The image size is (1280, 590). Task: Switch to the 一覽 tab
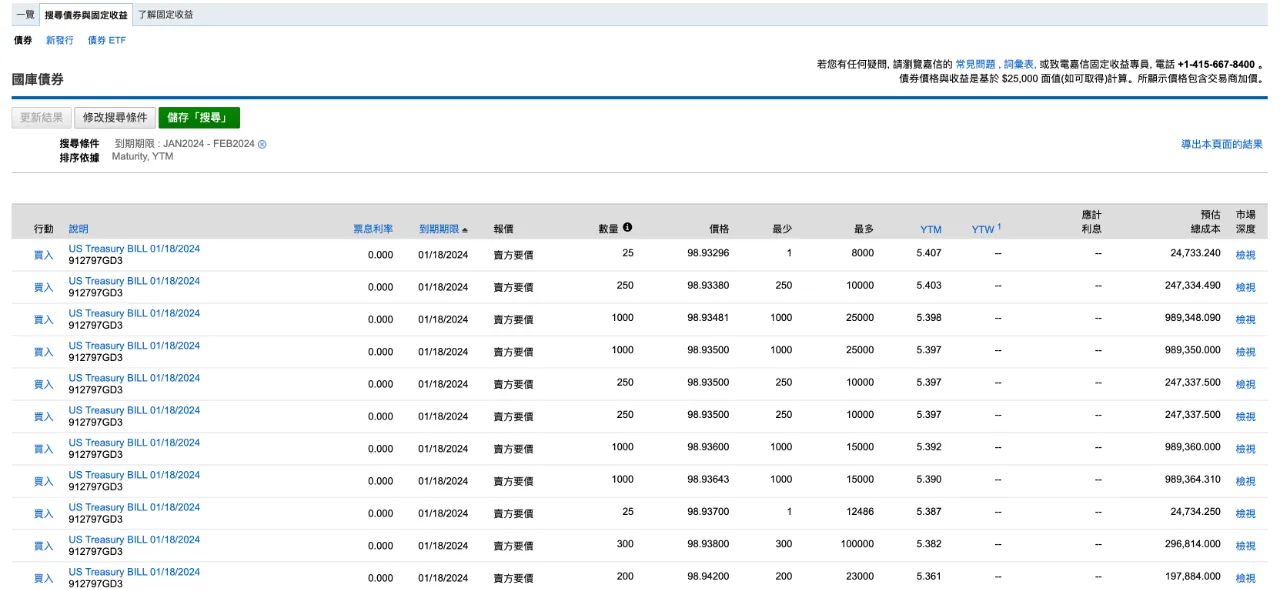pyautogui.click(x=25, y=15)
